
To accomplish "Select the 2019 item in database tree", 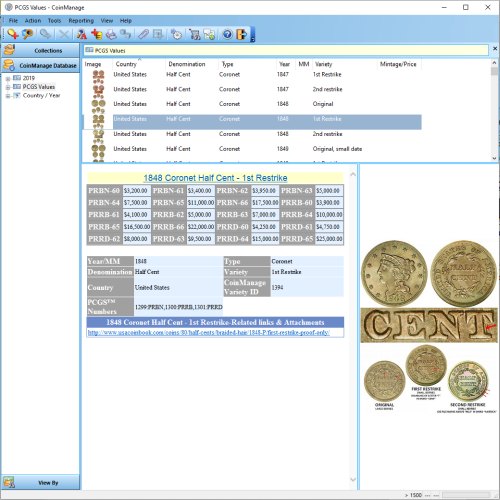I will coord(29,78).
